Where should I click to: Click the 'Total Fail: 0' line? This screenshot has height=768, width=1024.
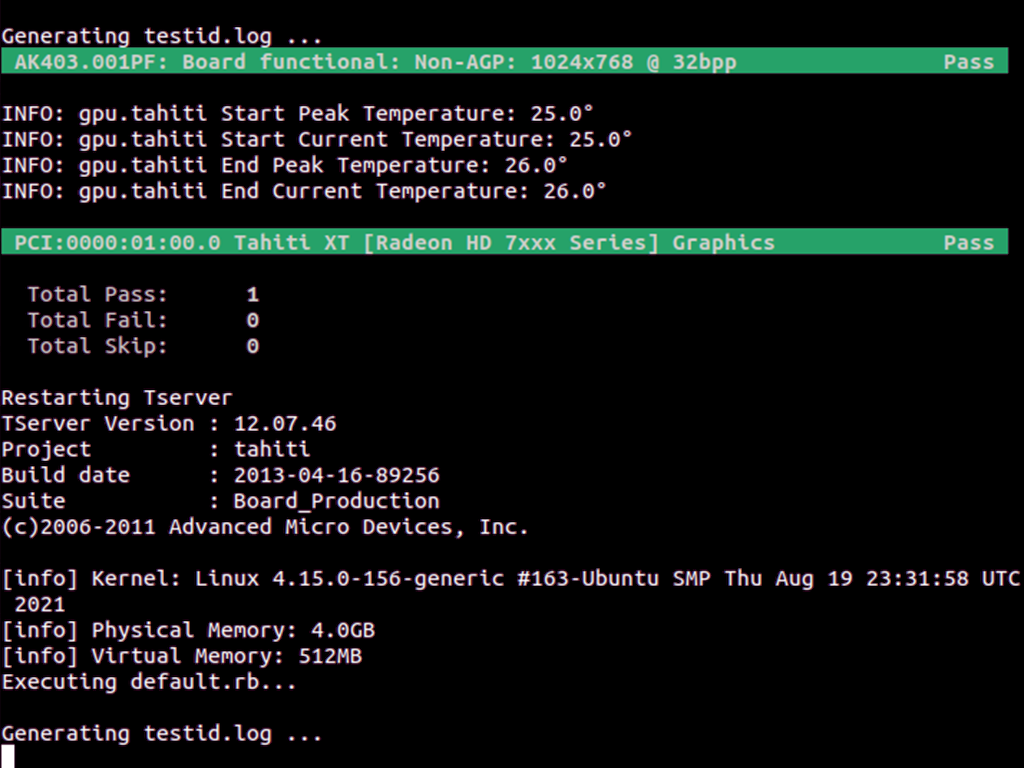tap(143, 320)
